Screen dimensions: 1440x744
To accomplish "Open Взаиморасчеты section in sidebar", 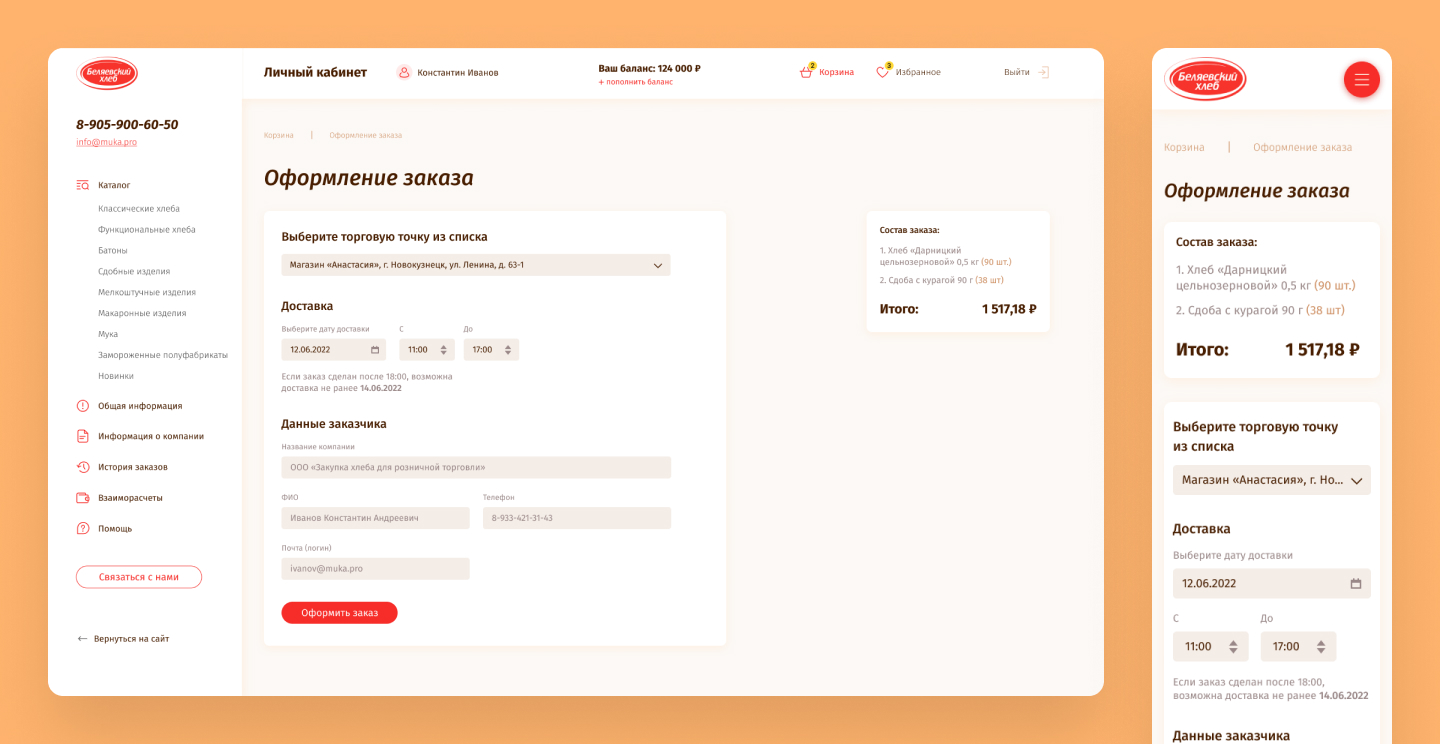I will click(x=129, y=498).
